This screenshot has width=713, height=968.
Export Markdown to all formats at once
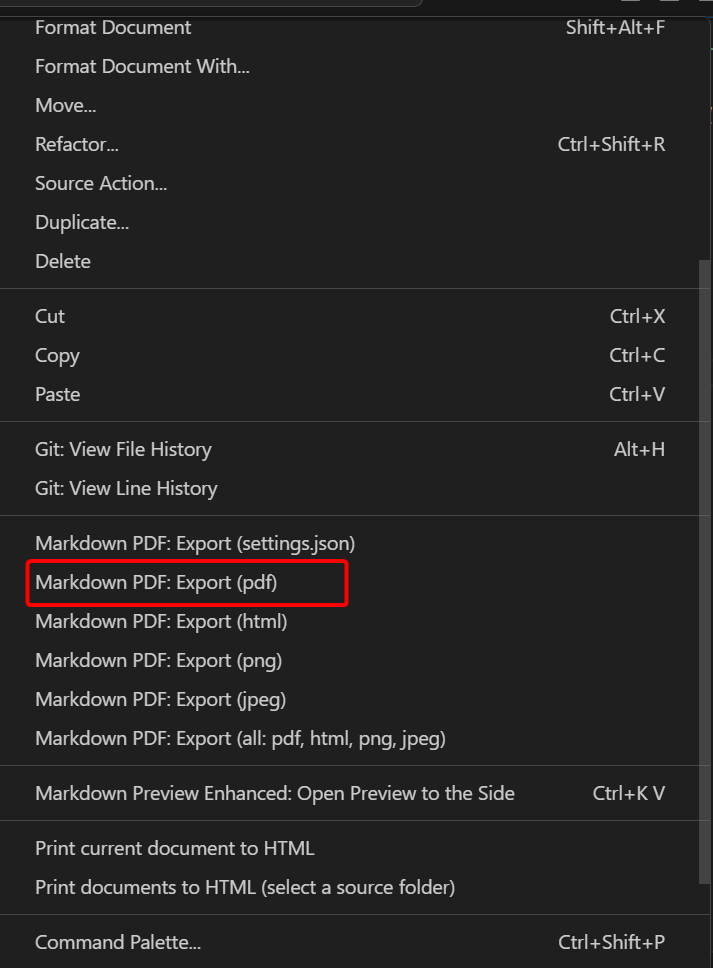point(241,738)
